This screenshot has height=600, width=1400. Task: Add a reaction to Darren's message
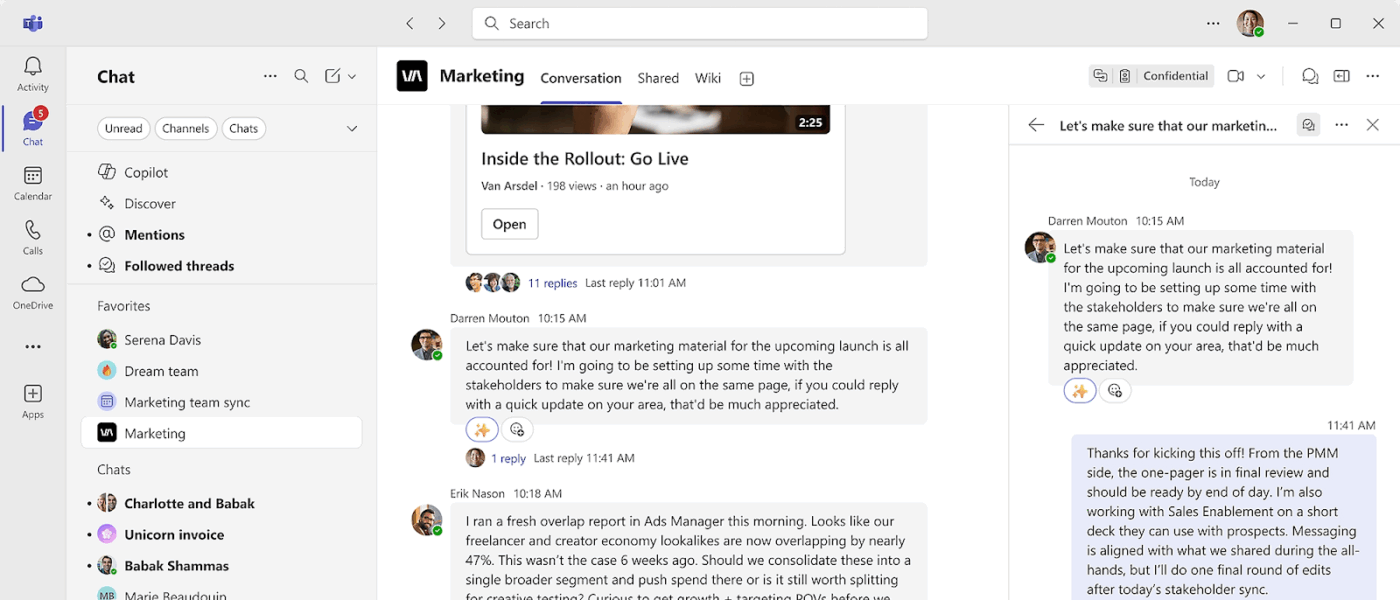coord(517,428)
